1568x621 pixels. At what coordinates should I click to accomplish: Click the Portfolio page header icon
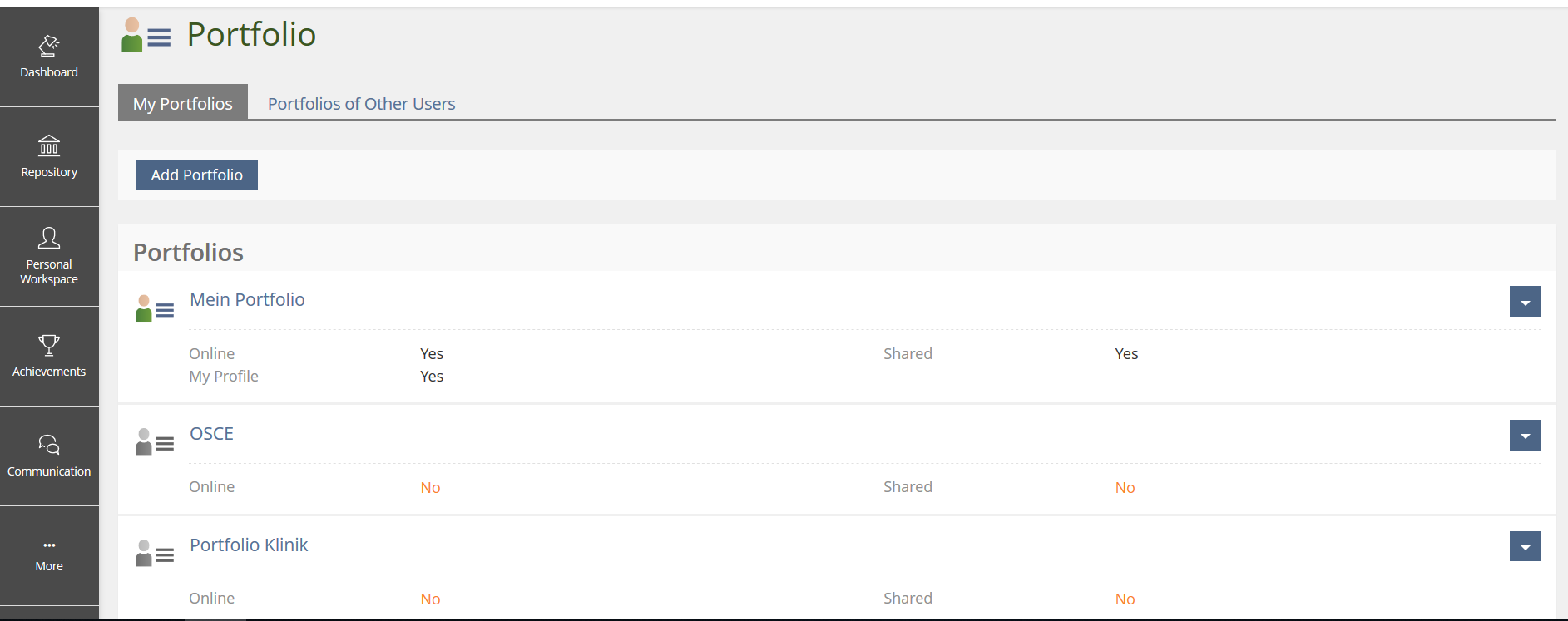pos(146,35)
